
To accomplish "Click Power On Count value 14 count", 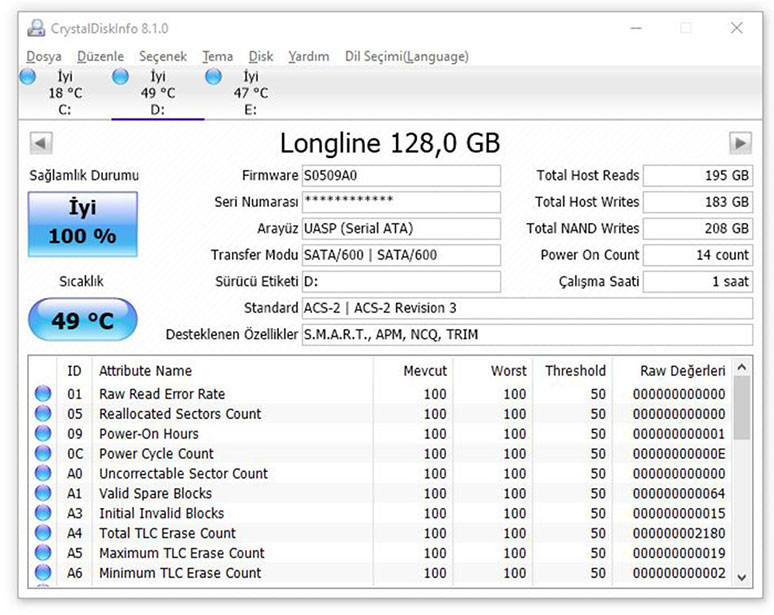I will (698, 255).
